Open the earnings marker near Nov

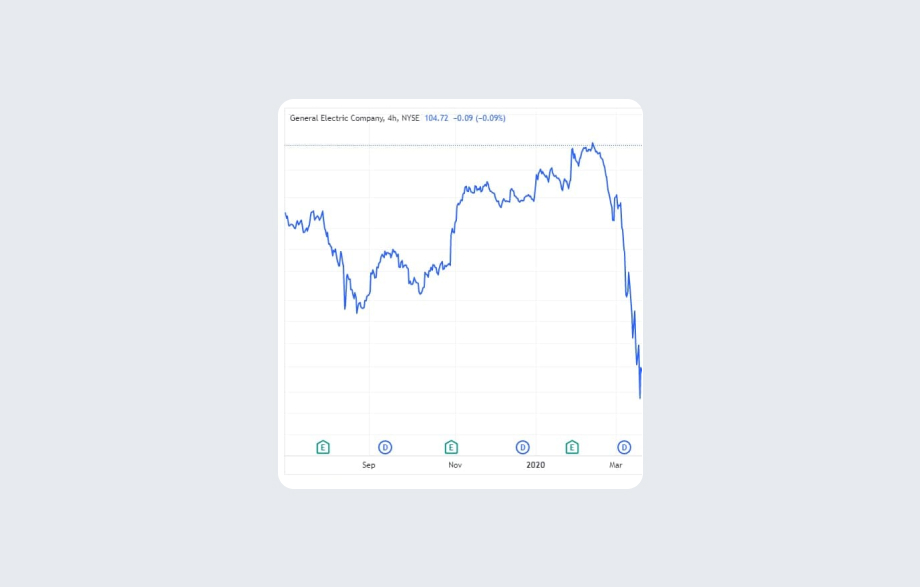point(451,447)
